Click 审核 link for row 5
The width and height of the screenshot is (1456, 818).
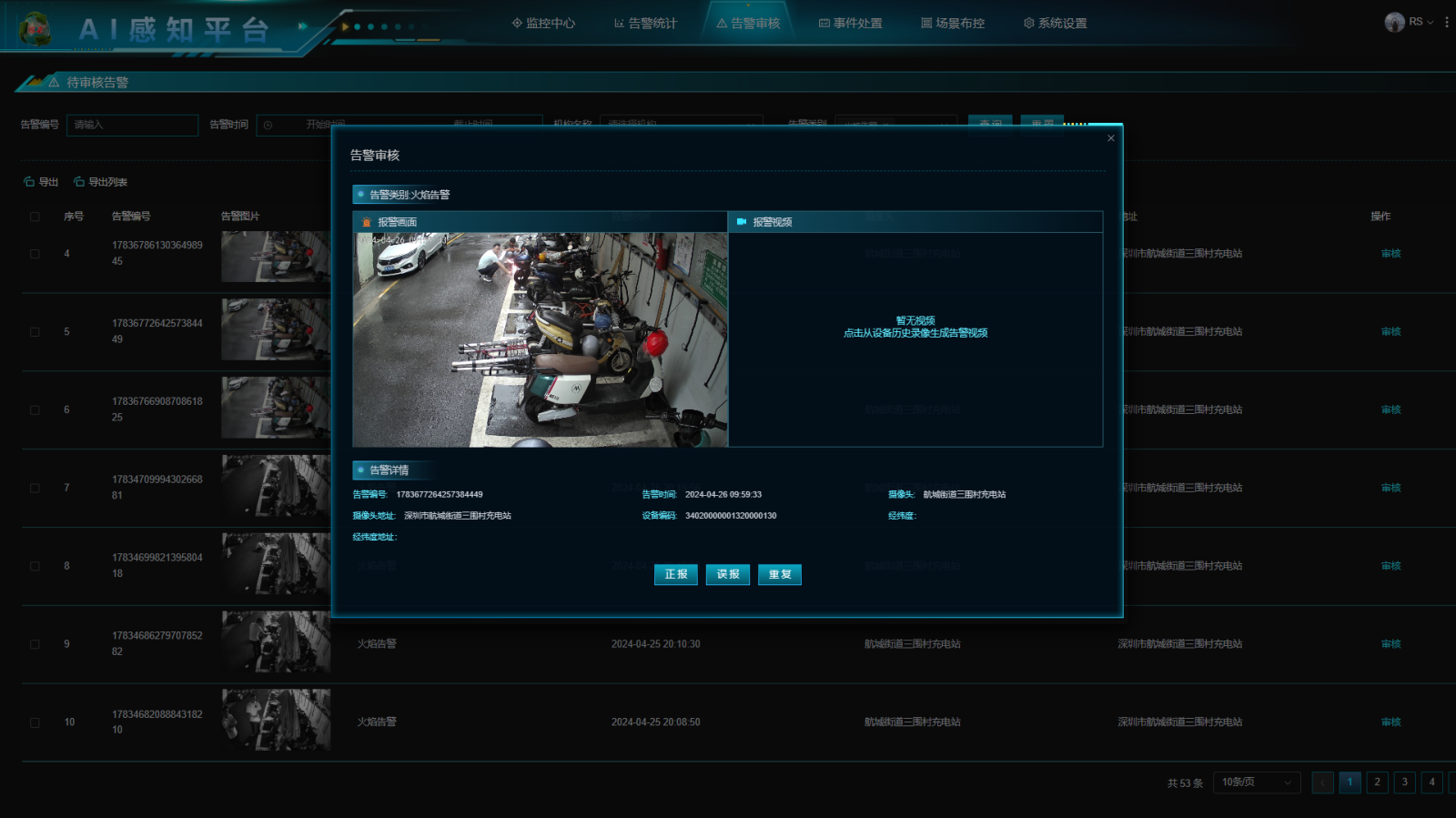click(1390, 332)
